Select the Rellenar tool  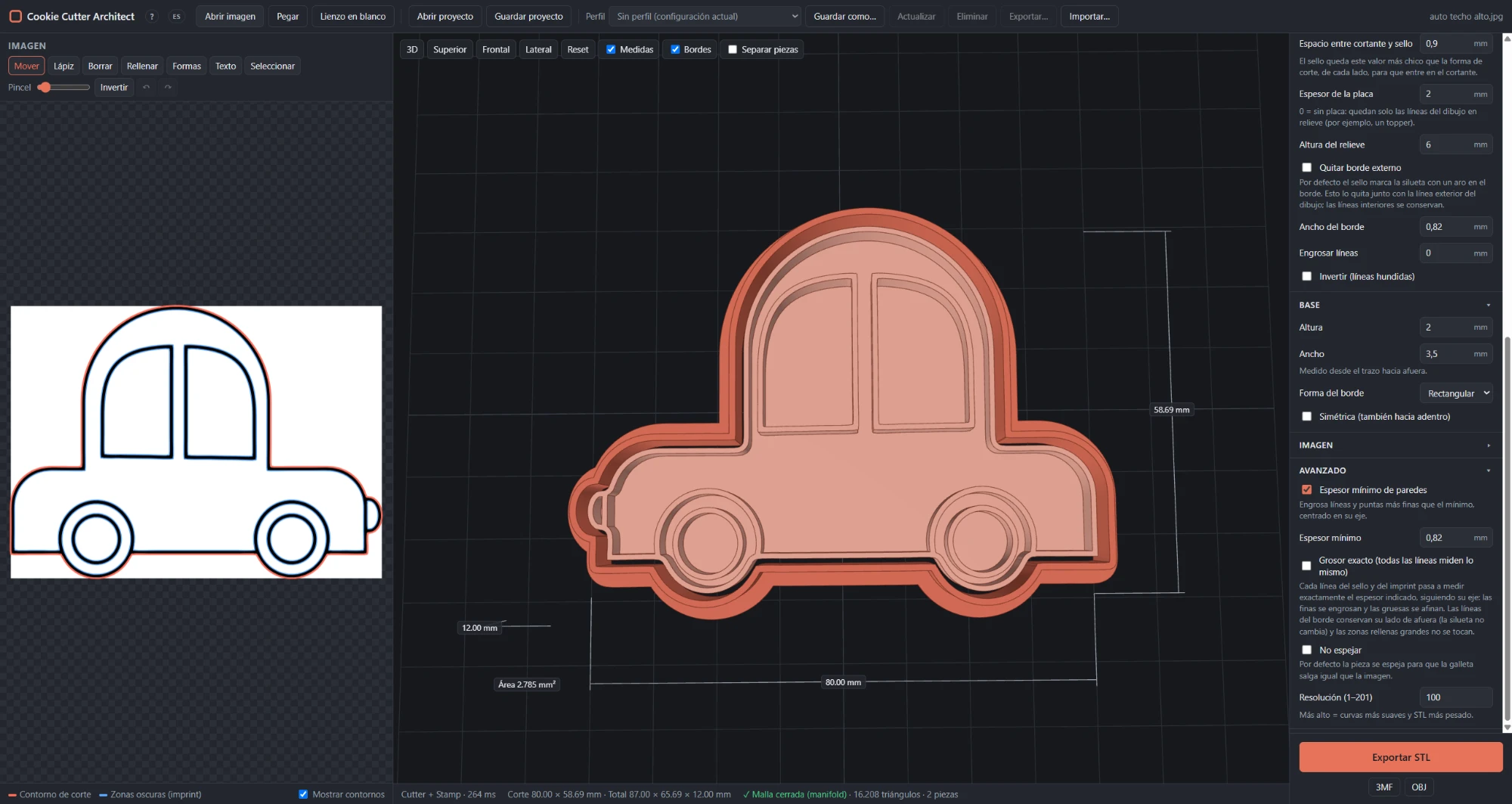click(142, 67)
